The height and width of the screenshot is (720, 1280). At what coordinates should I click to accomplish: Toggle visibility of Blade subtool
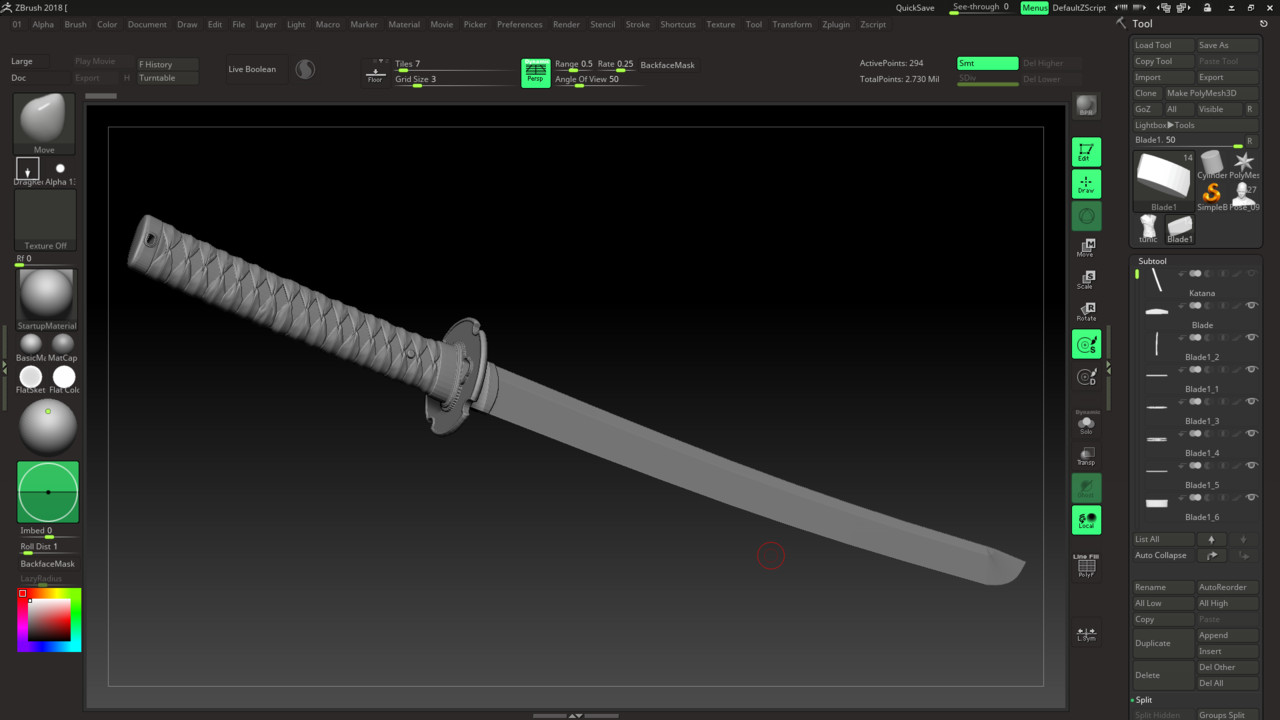[x=1252, y=306]
